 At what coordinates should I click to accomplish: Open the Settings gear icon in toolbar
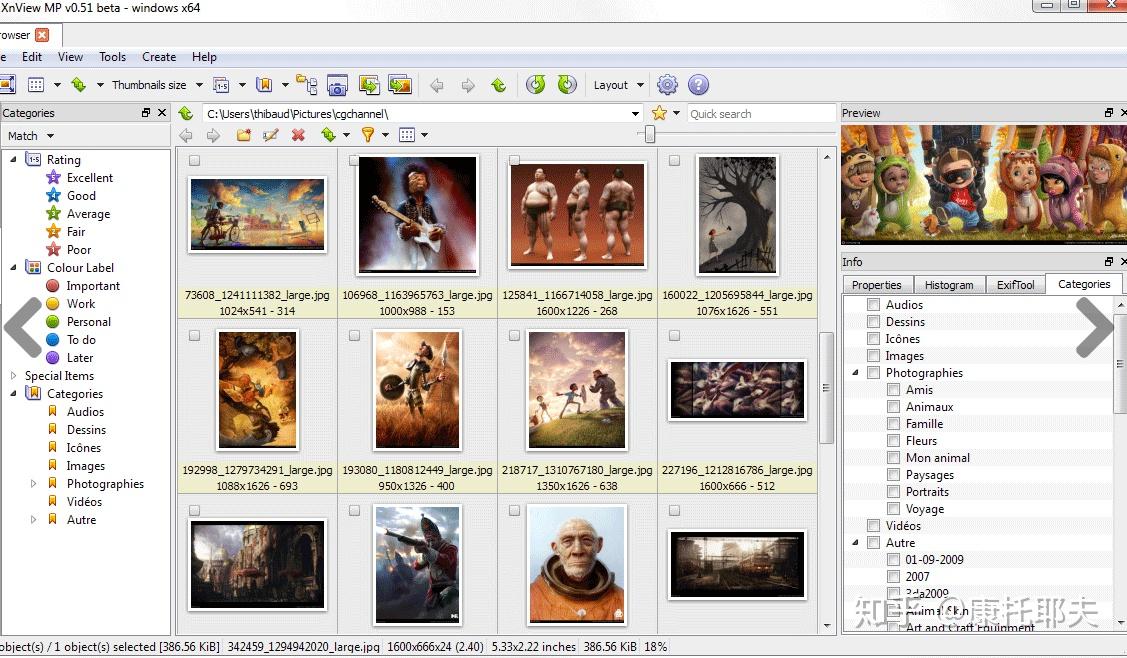coord(667,85)
